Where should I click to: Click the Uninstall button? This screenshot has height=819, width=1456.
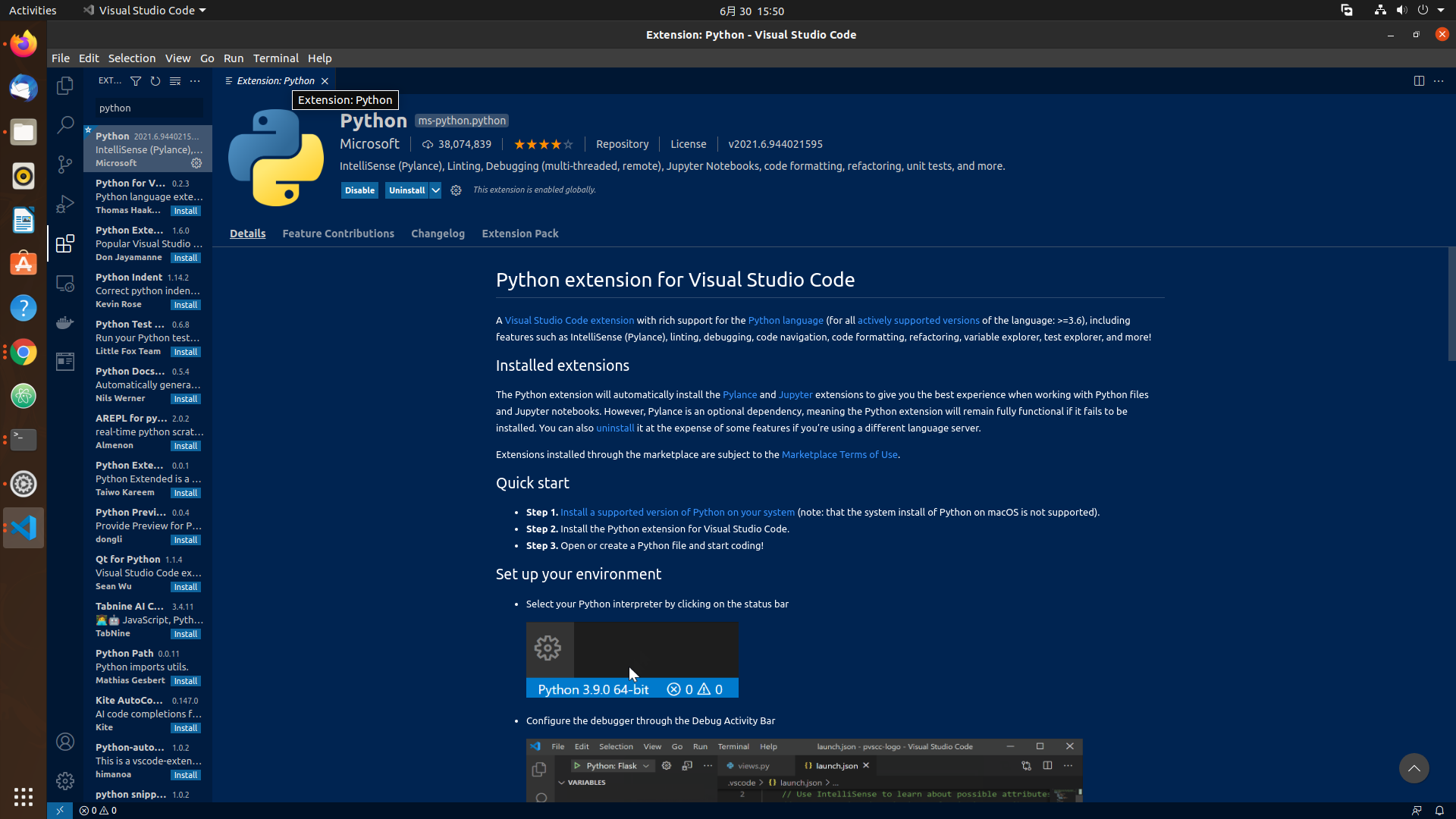tap(407, 190)
